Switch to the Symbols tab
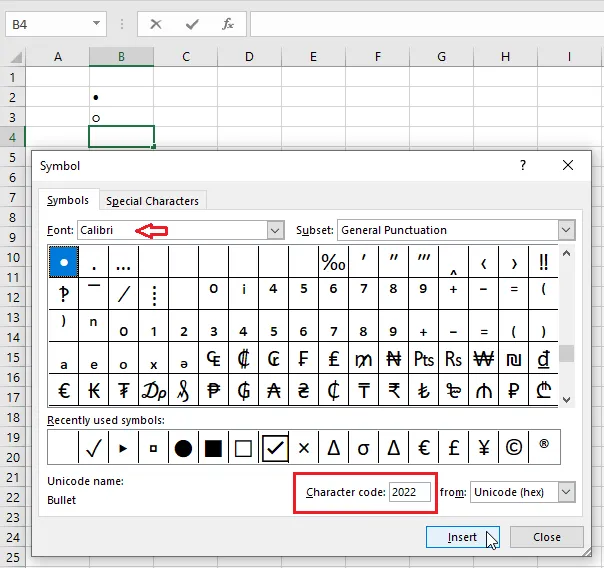 pyautogui.click(x=68, y=200)
